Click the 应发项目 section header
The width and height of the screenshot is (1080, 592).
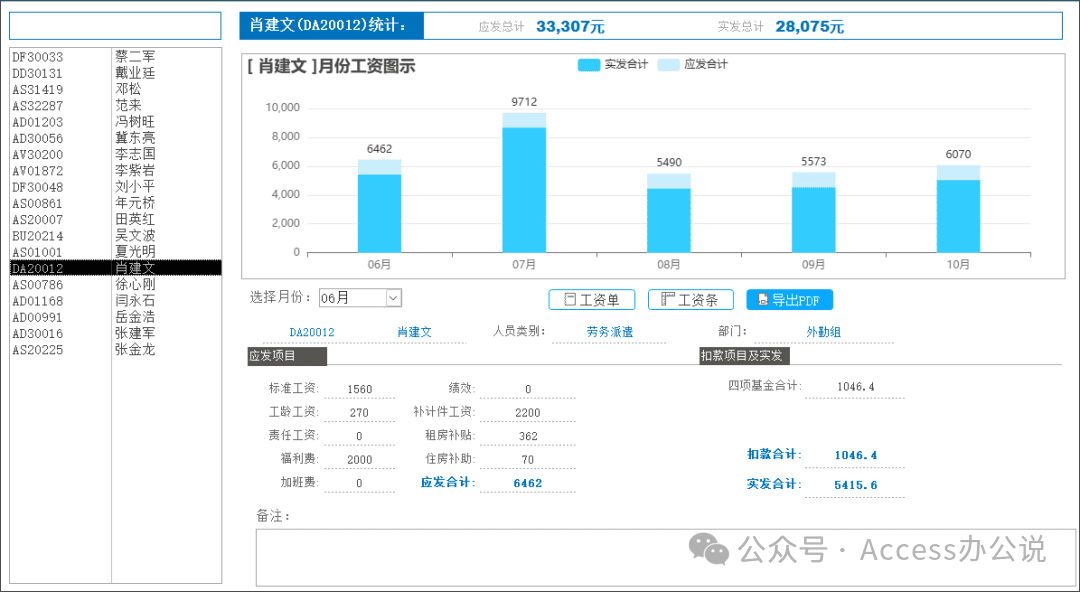(287, 356)
